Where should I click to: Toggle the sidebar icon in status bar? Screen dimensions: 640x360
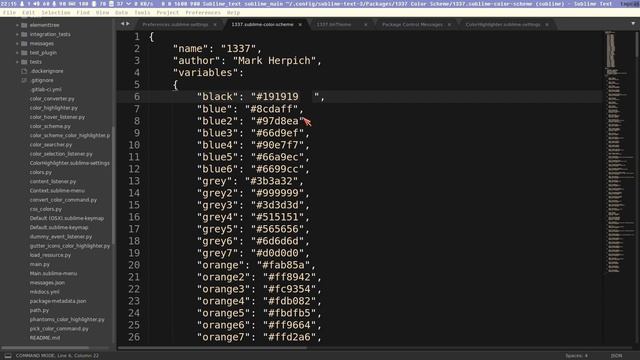tap(8, 356)
